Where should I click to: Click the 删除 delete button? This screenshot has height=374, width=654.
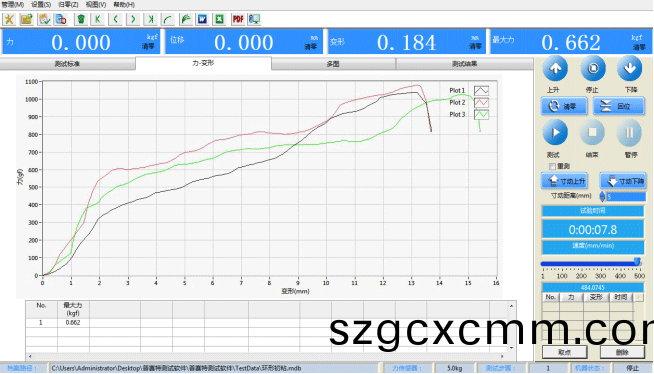click(x=622, y=352)
